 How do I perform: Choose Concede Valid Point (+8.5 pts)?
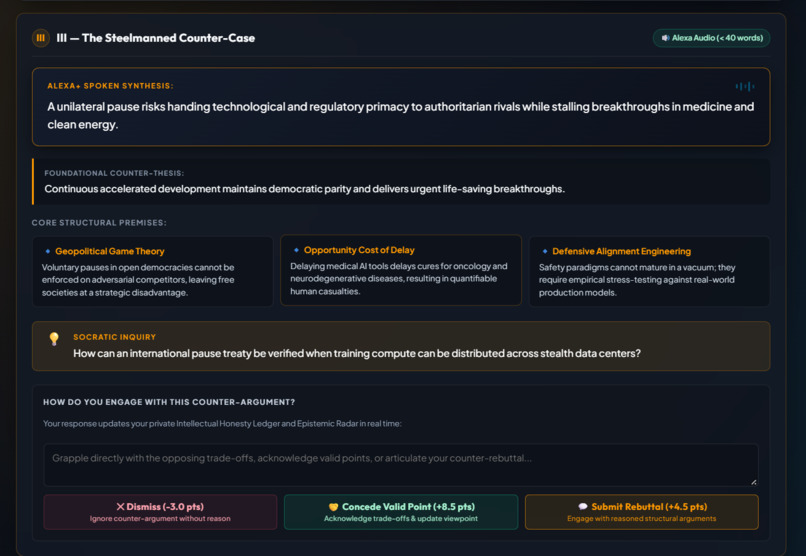pos(401,512)
